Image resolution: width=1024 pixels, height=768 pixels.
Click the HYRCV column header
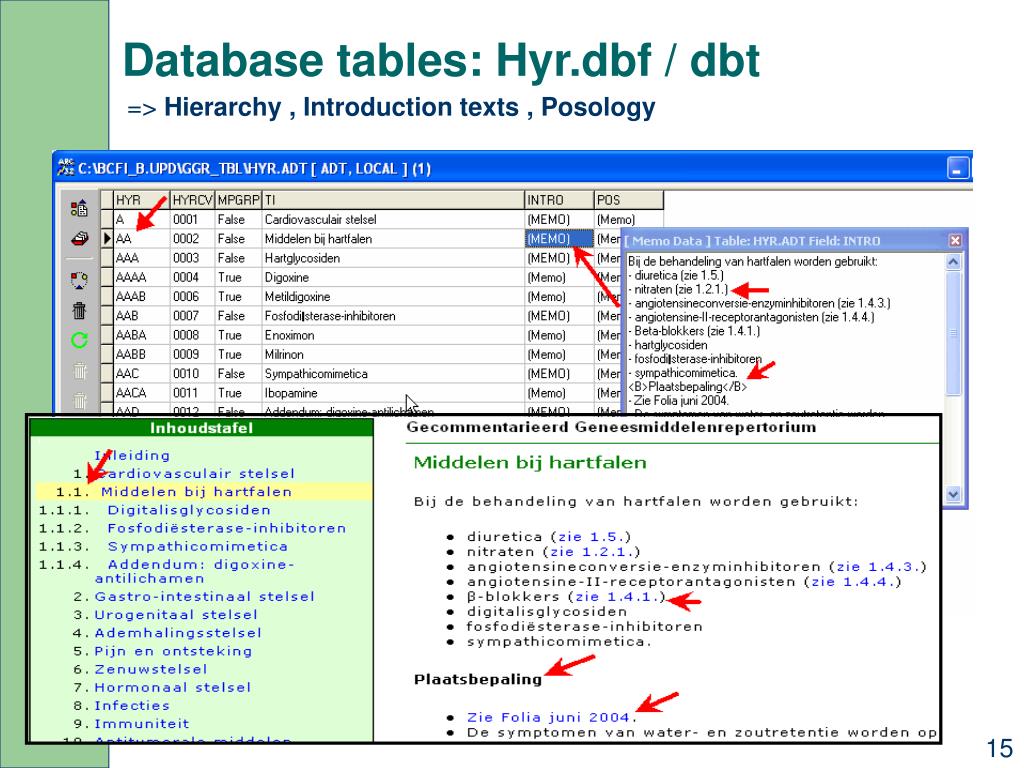(193, 200)
